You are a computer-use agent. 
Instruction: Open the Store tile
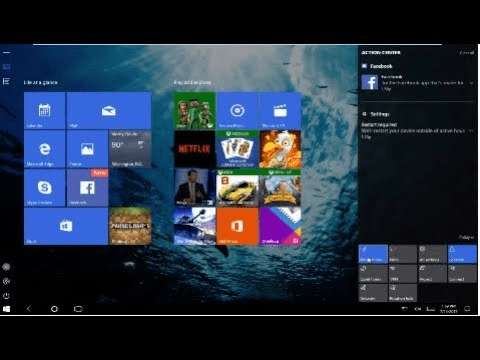[x=66, y=226]
